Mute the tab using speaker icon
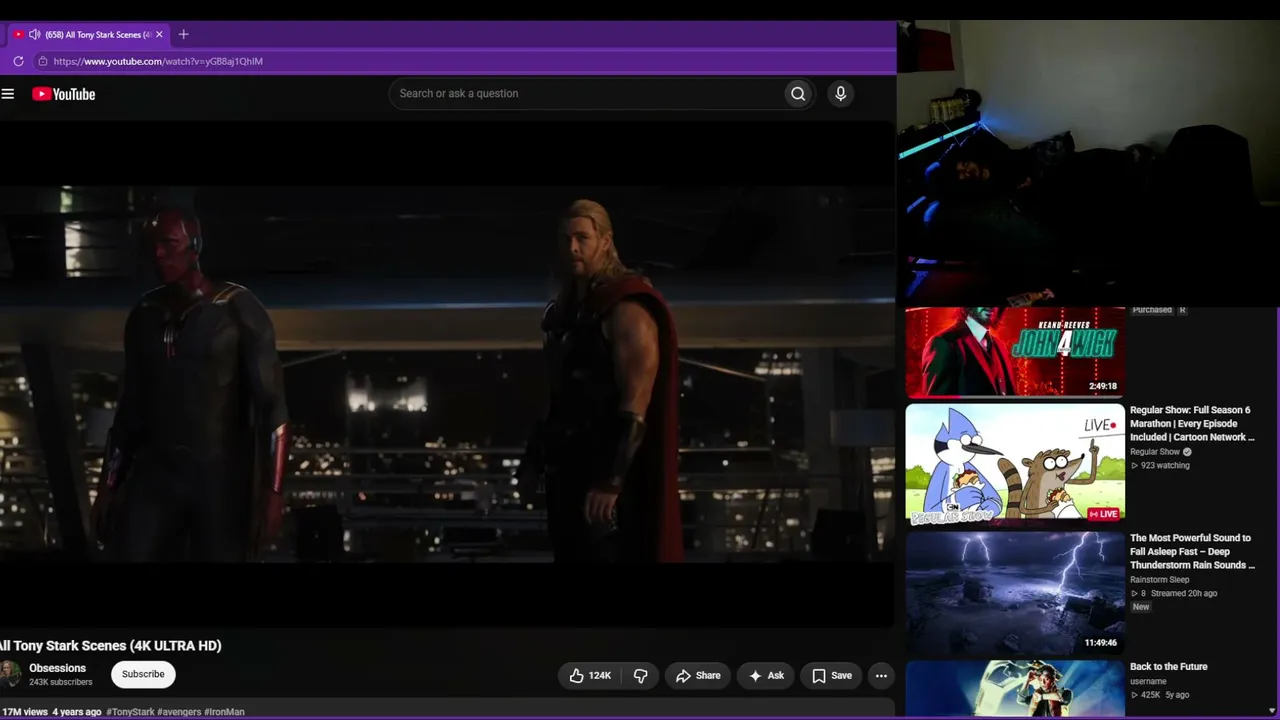Screen dimensions: 1280x720 coord(35,34)
